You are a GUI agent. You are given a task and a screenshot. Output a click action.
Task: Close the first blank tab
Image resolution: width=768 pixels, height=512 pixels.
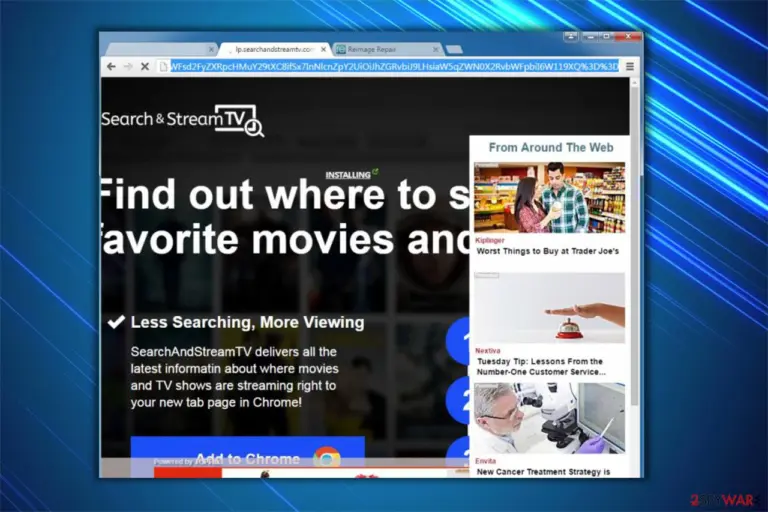pyautogui.click(x=211, y=49)
